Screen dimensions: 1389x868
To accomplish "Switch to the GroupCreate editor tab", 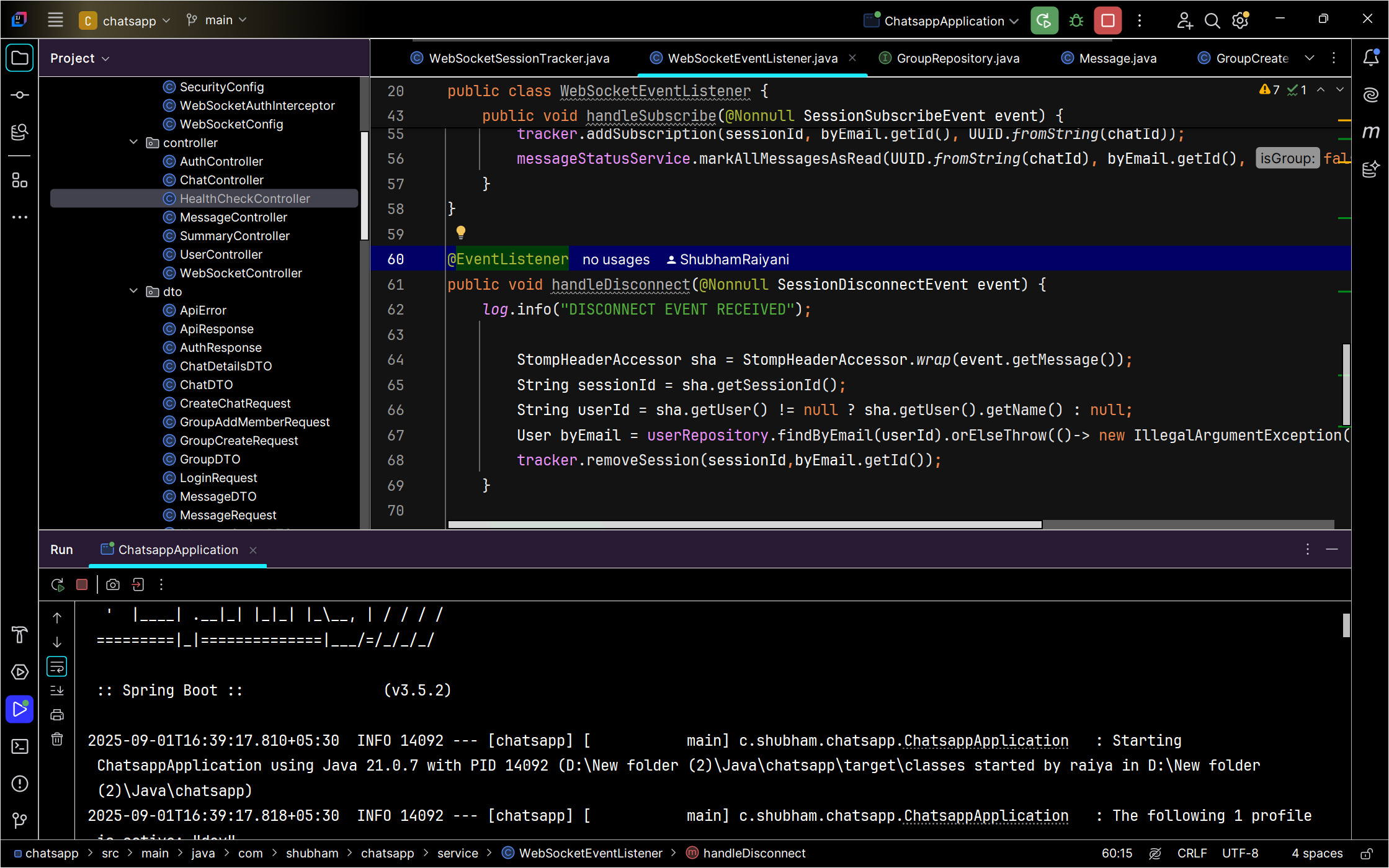I will pos(1243,58).
